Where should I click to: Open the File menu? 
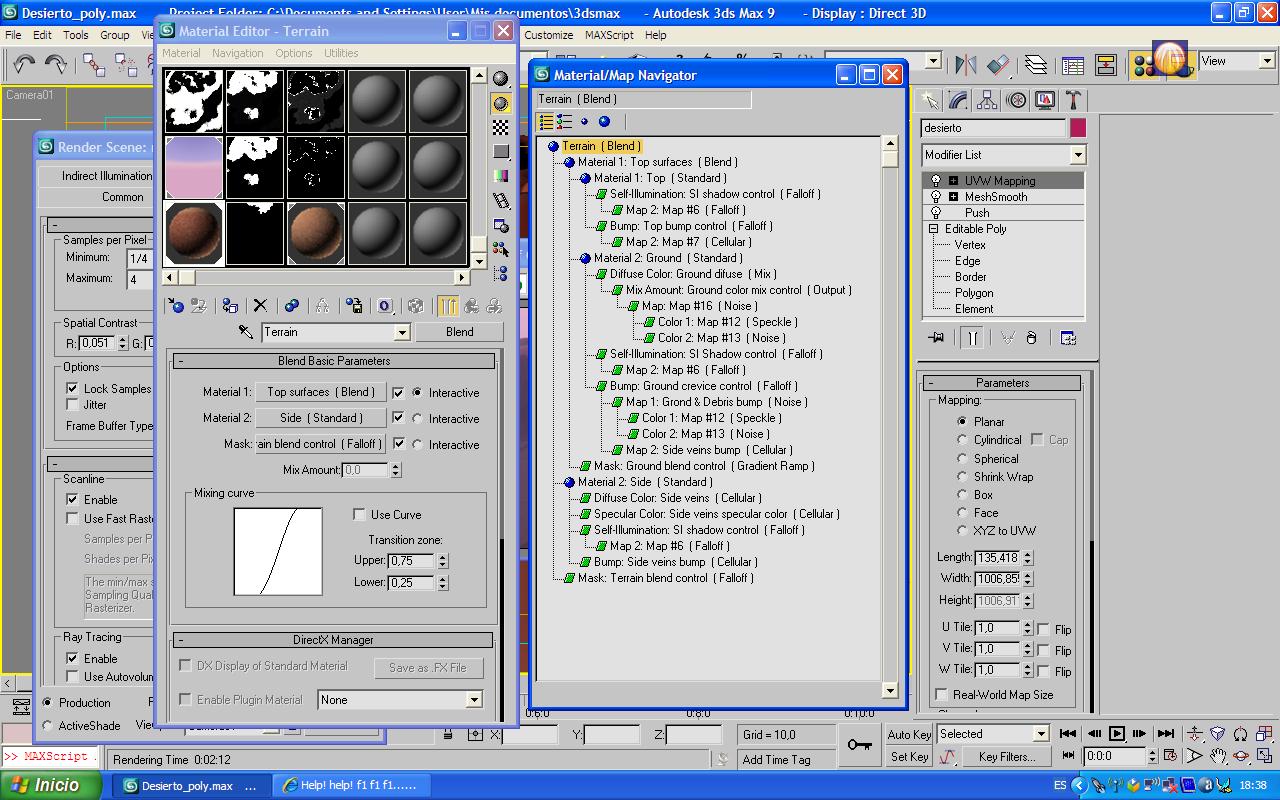coord(13,34)
